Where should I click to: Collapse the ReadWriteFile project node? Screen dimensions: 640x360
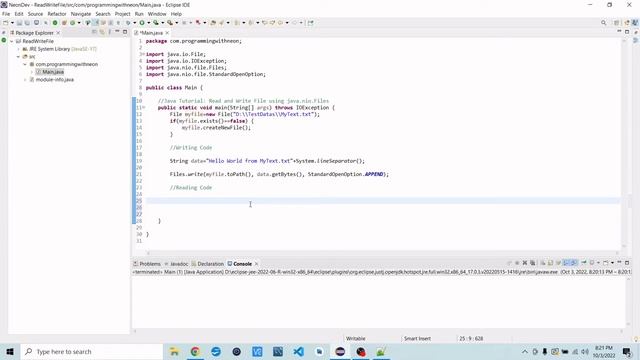12,41
